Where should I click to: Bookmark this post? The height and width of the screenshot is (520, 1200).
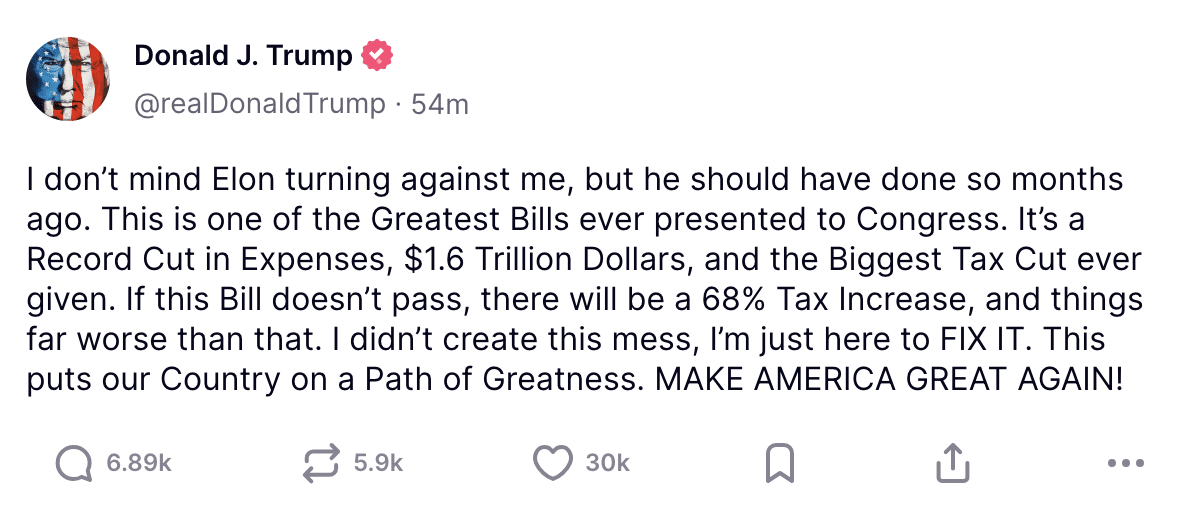779,462
